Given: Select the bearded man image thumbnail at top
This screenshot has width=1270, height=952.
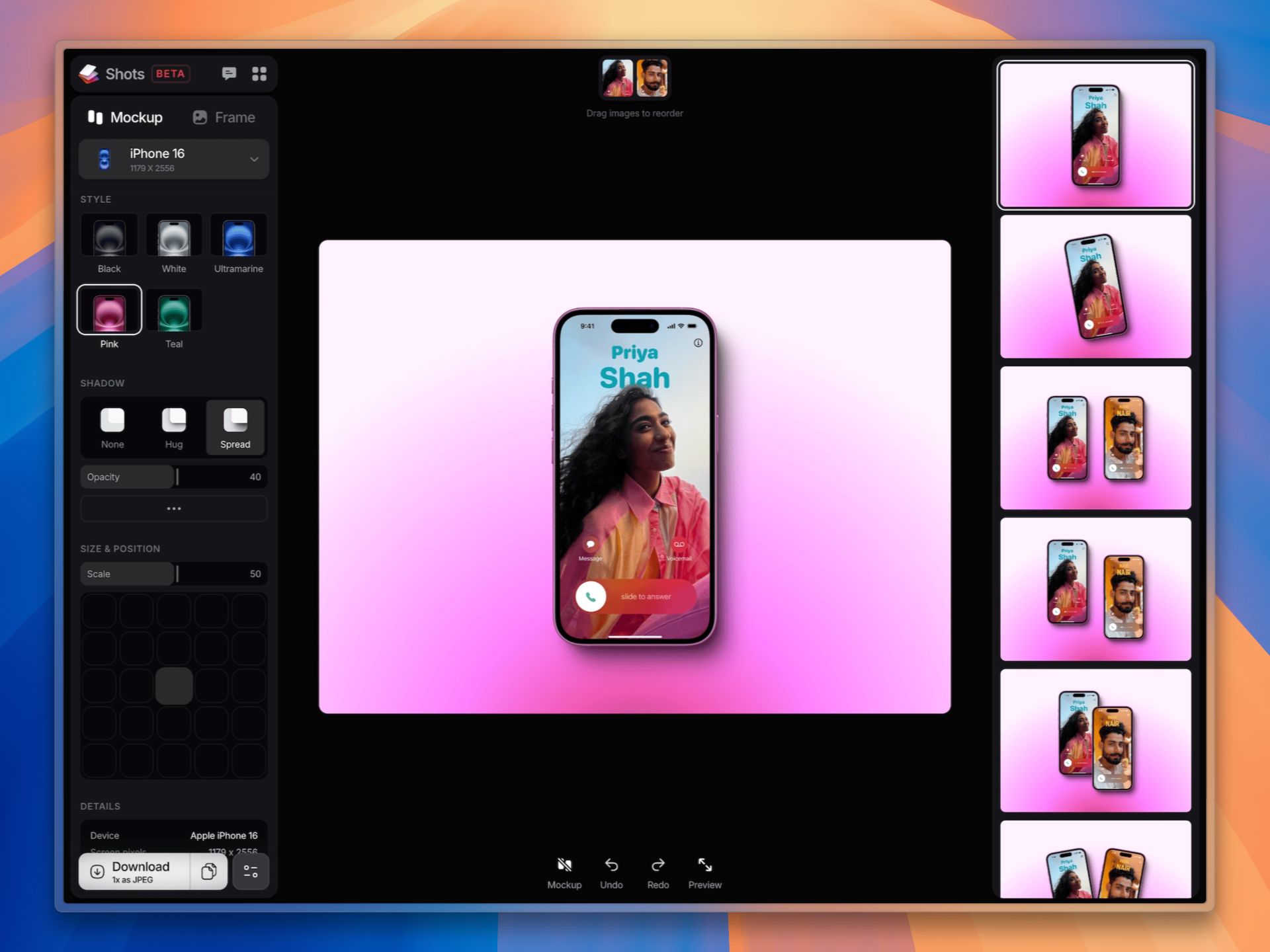Looking at the screenshot, I should (x=652, y=78).
